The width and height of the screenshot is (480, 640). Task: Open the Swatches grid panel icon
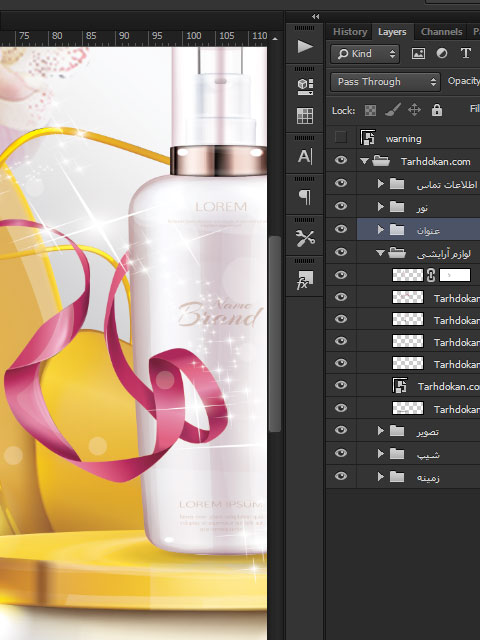[x=305, y=116]
